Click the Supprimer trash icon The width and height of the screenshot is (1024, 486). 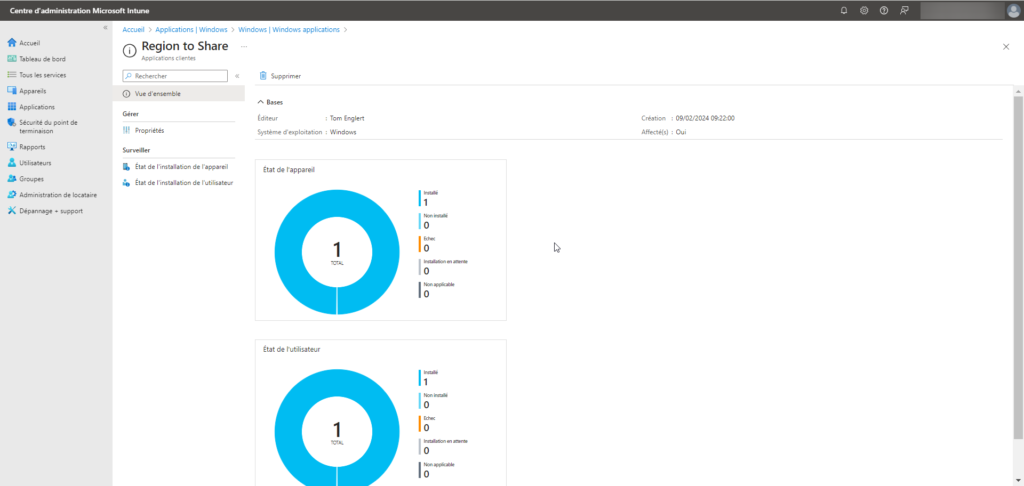pyautogui.click(x=263, y=76)
